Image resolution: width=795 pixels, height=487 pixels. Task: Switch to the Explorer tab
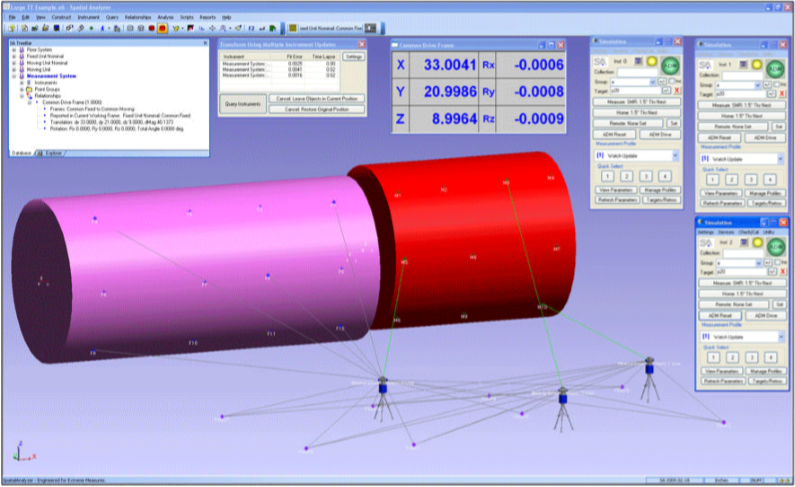(x=51, y=152)
